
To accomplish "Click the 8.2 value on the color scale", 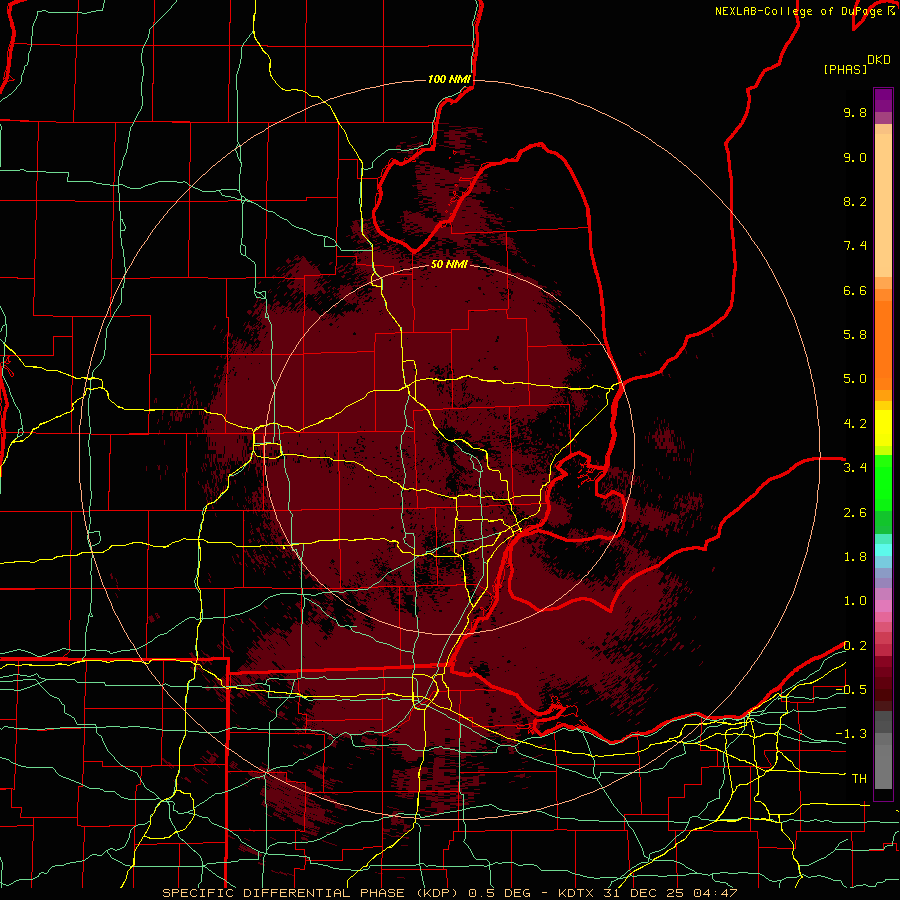I will coord(855,201).
